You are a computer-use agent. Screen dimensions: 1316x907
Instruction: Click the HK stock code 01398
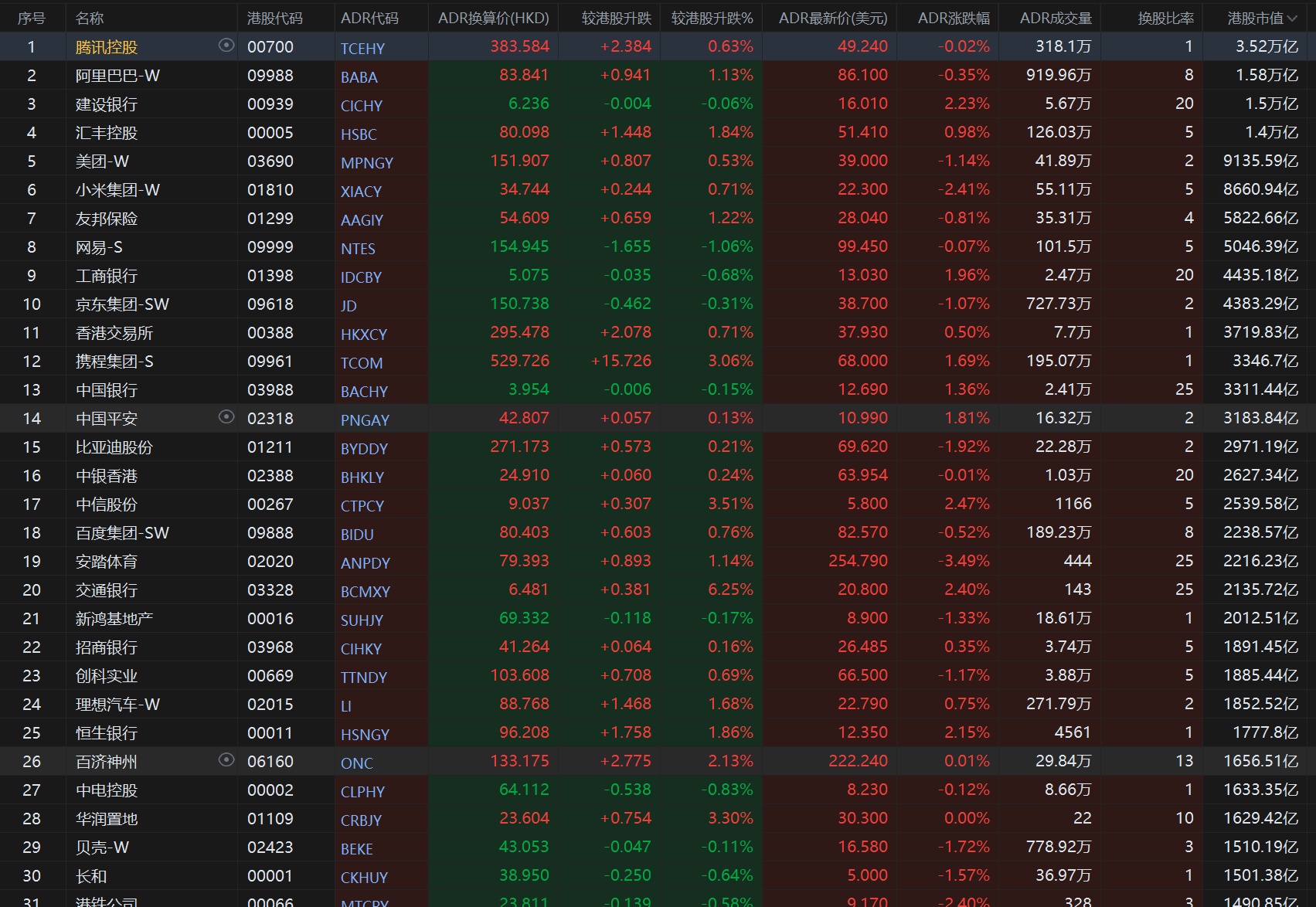click(x=270, y=276)
